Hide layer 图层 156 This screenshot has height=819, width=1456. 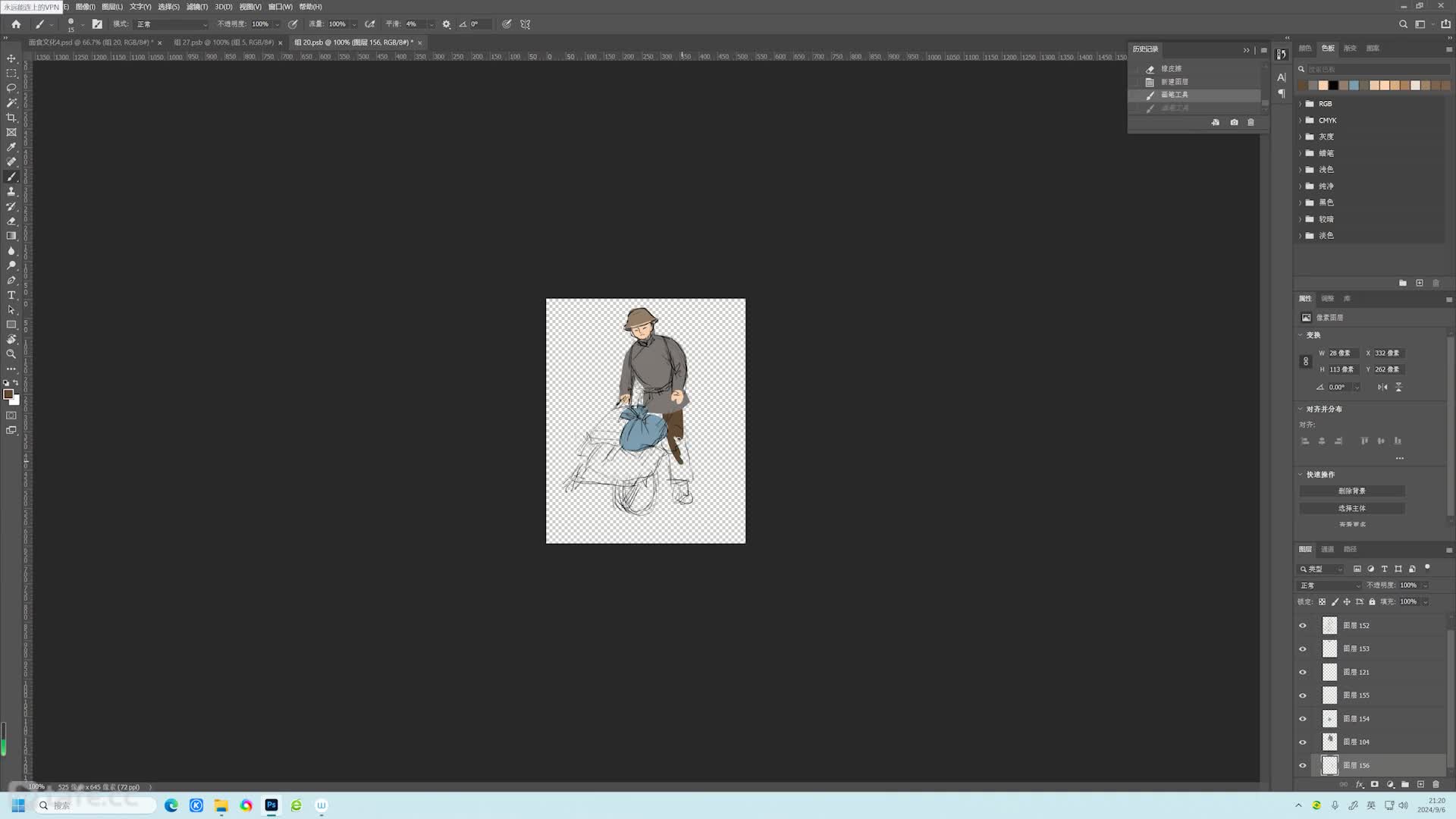tap(1303, 766)
